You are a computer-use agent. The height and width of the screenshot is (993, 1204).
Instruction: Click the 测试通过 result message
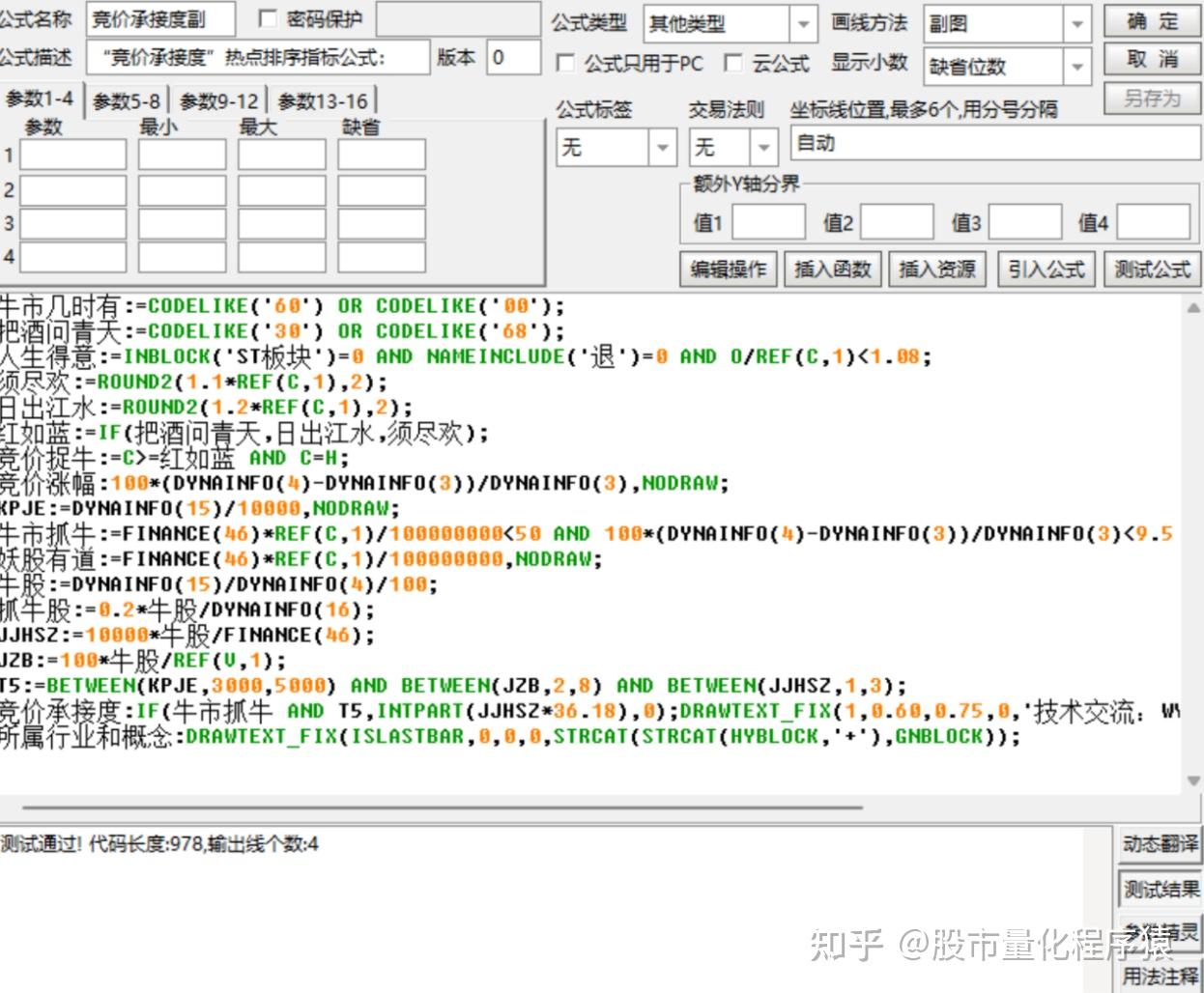point(159,844)
